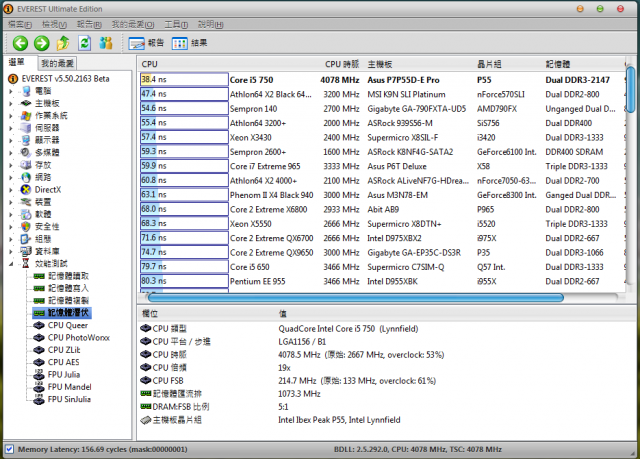This screenshot has width=640, height=459.
Task: Select the Server (伺服器) tree icon
Action: pyautogui.click(x=26, y=128)
